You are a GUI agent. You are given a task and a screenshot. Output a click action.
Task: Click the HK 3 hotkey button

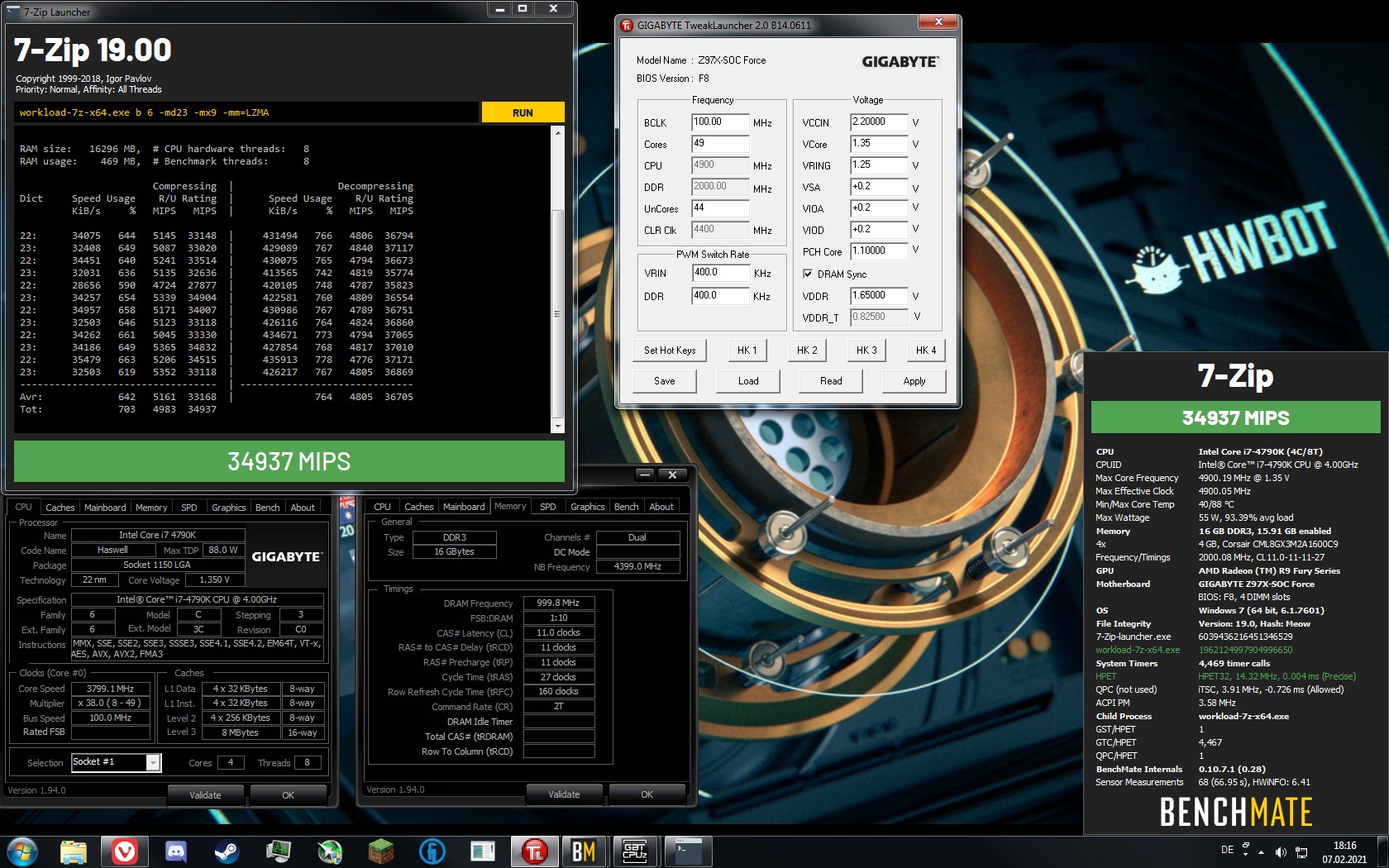(866, 351)
